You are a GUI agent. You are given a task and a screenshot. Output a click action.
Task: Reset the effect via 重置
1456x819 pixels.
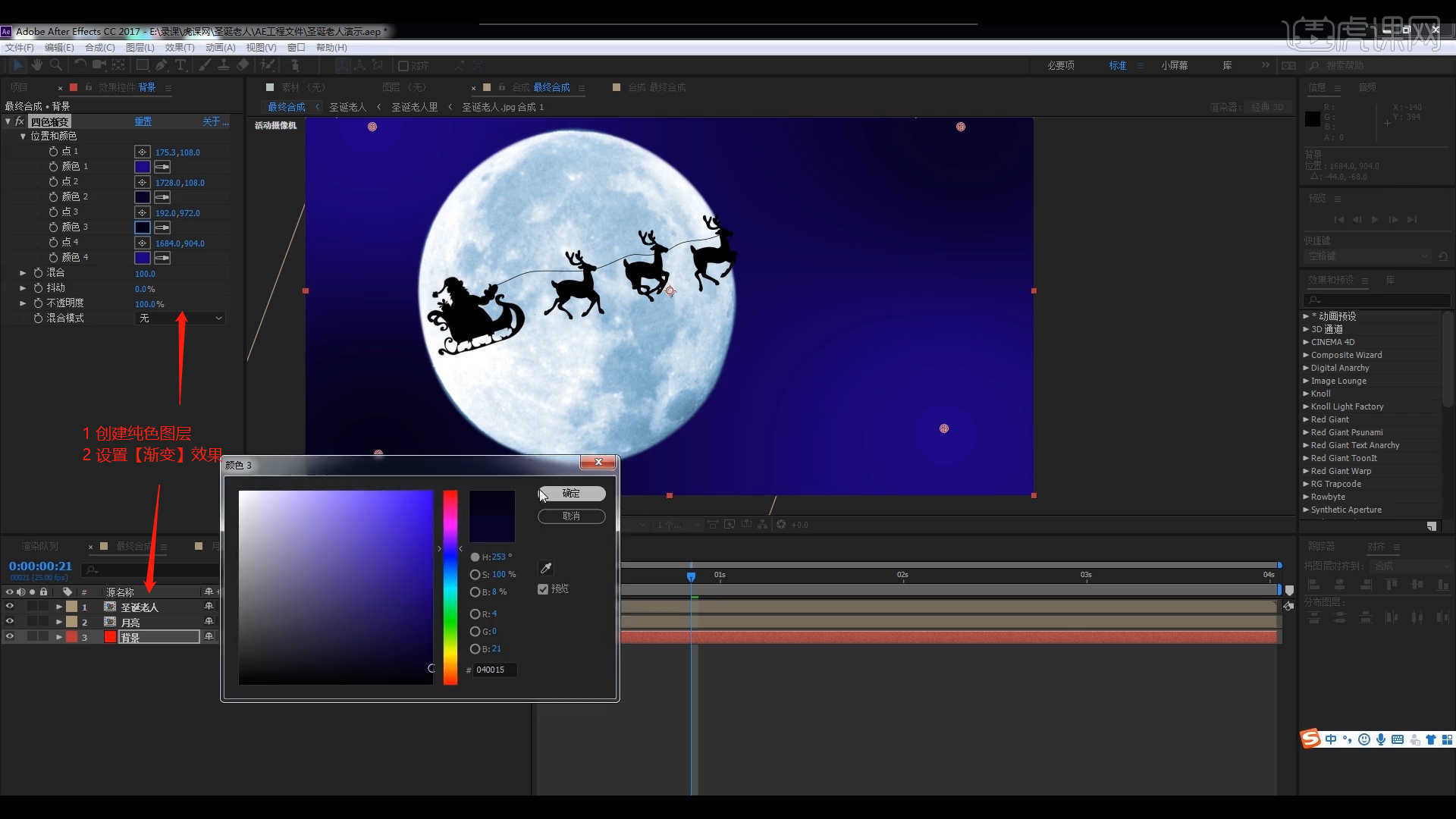tap(143, 121)
